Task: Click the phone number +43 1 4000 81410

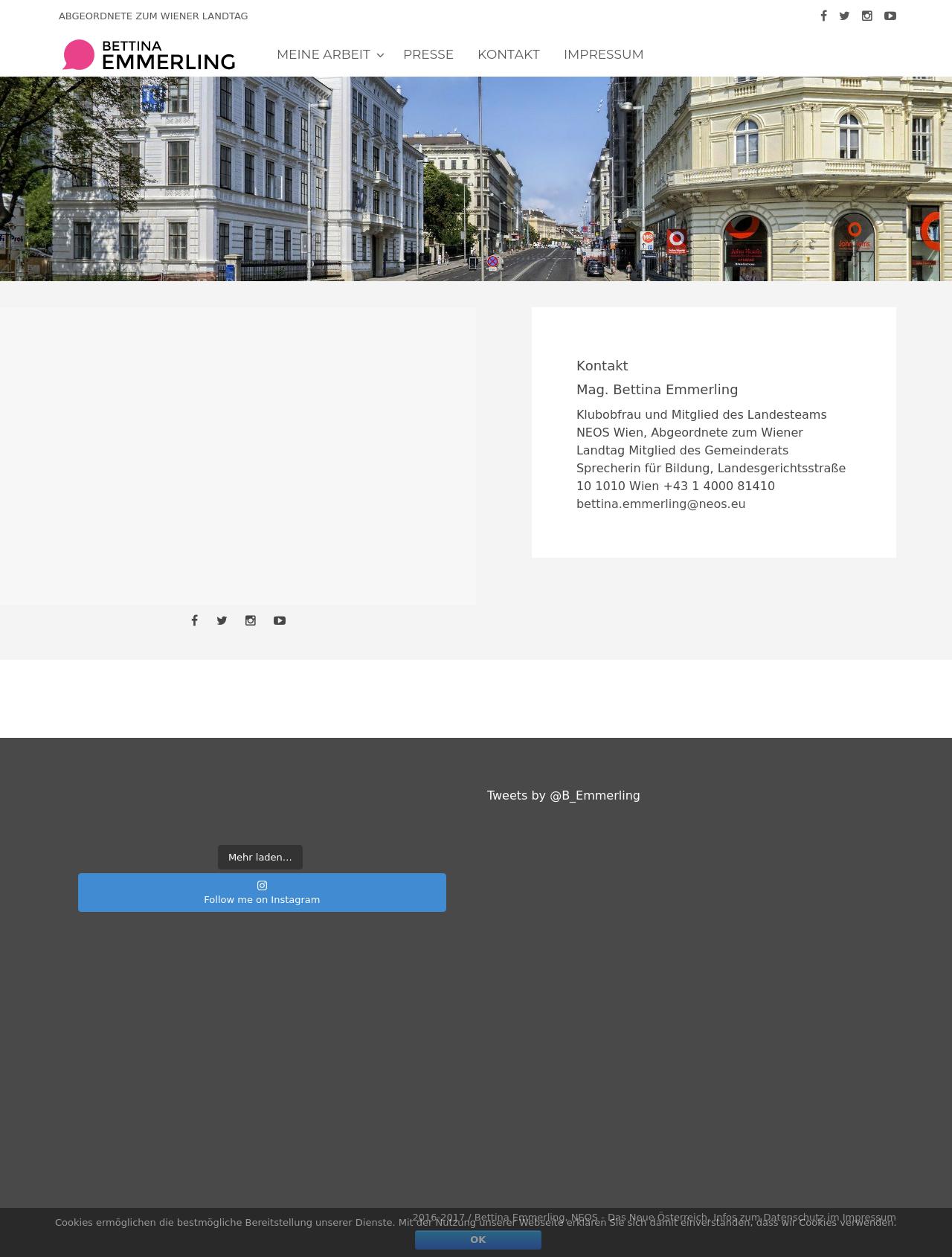Action: [x=719, y=486]
